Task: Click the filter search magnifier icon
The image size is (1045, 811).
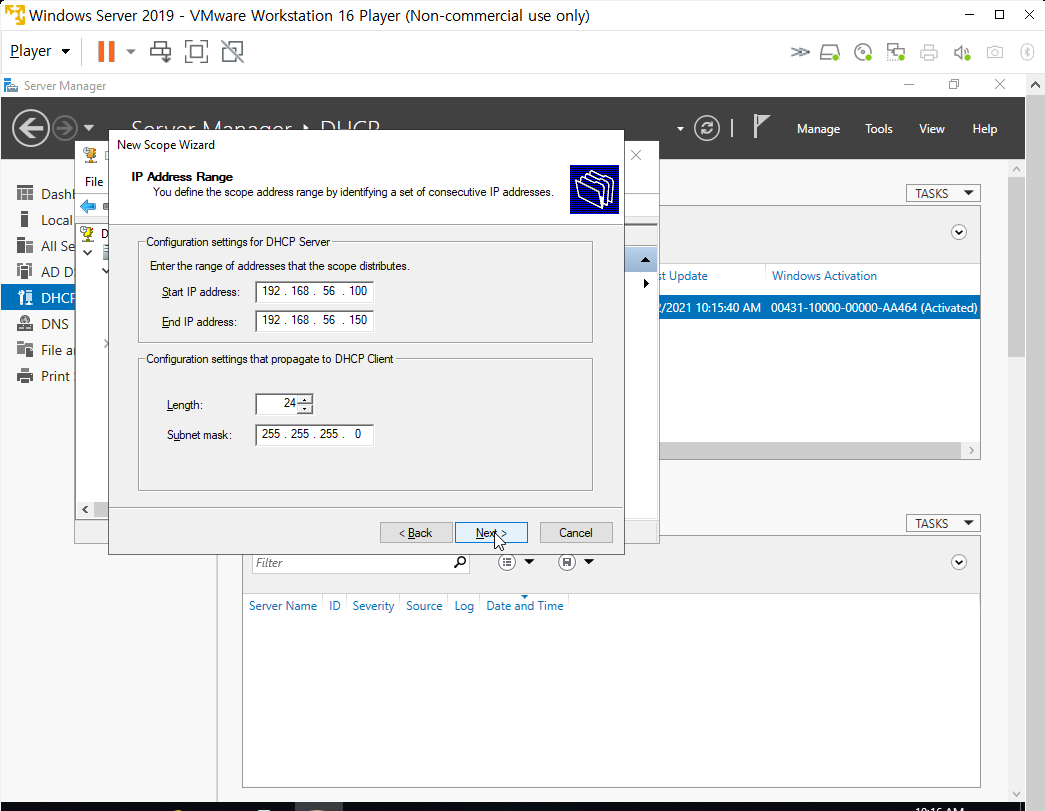Action: click(x=460, y=562)
